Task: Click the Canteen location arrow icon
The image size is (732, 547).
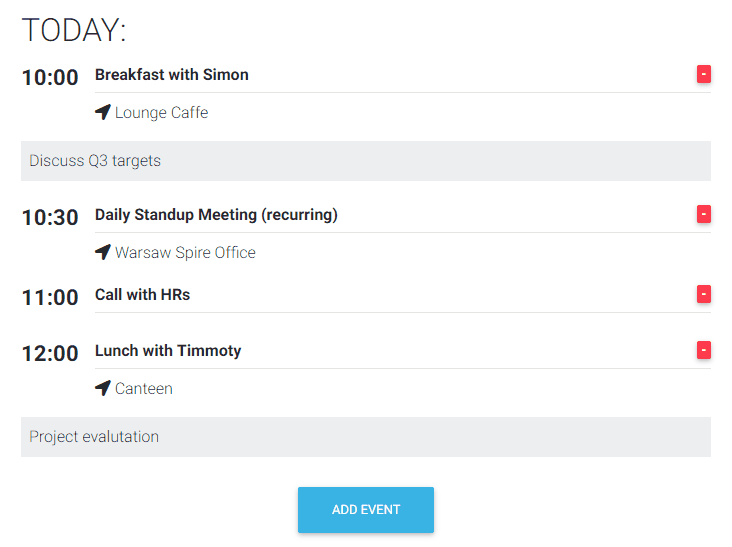Action: point(102,388)
